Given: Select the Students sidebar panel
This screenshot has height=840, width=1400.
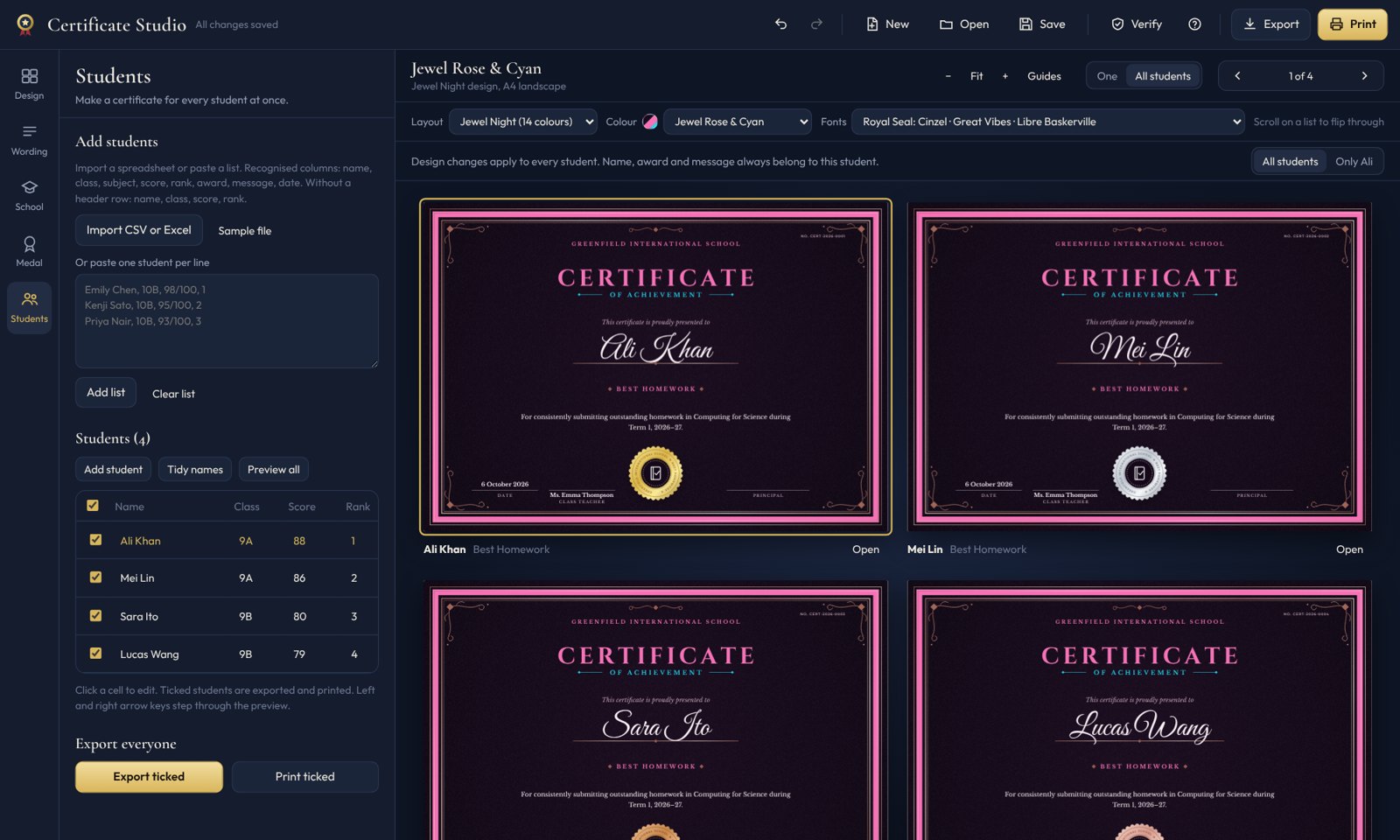Looking at the screenshot, I should point(29,307).
